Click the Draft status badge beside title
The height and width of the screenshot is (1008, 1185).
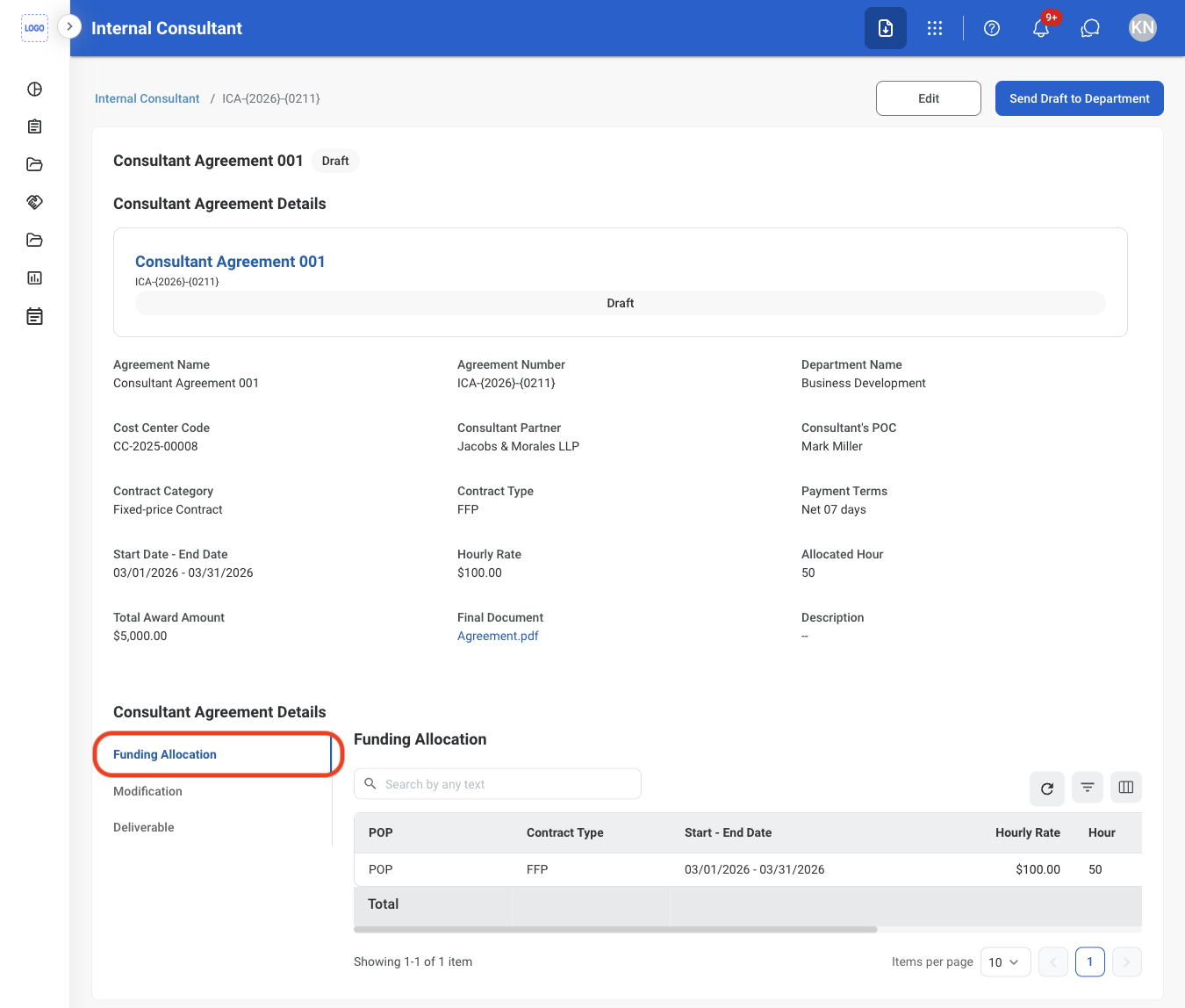335,161
